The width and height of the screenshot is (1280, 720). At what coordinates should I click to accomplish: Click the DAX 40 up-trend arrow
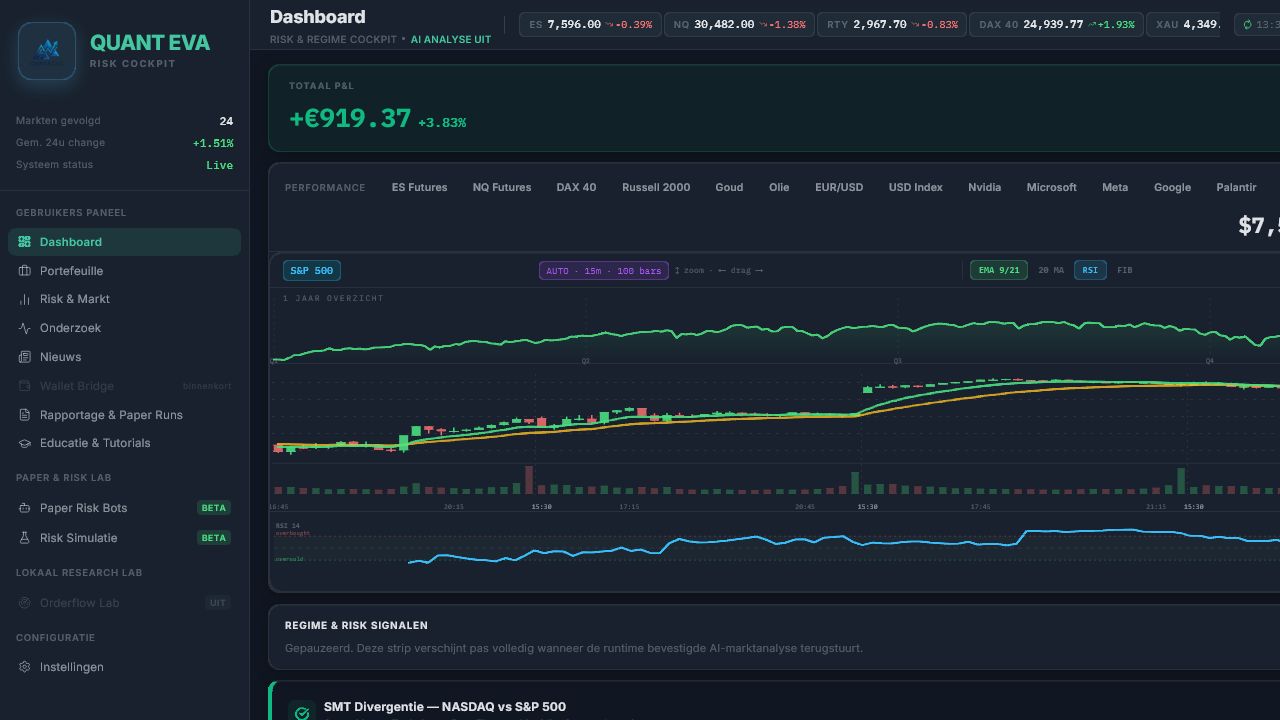1092,24
